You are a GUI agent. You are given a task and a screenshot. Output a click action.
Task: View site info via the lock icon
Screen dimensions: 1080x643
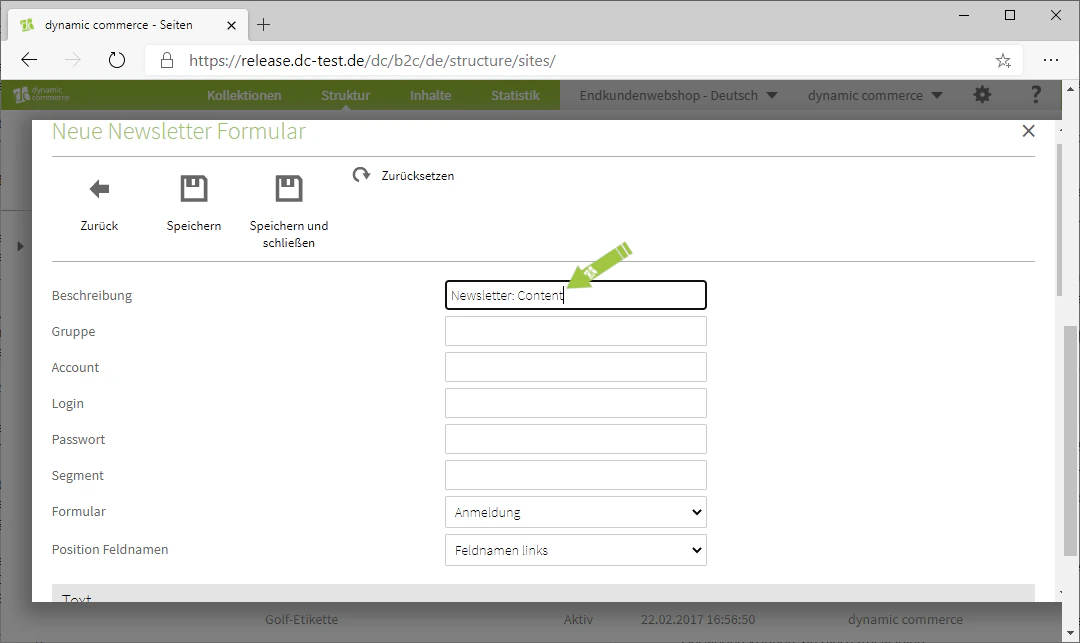tap(167, 61)
